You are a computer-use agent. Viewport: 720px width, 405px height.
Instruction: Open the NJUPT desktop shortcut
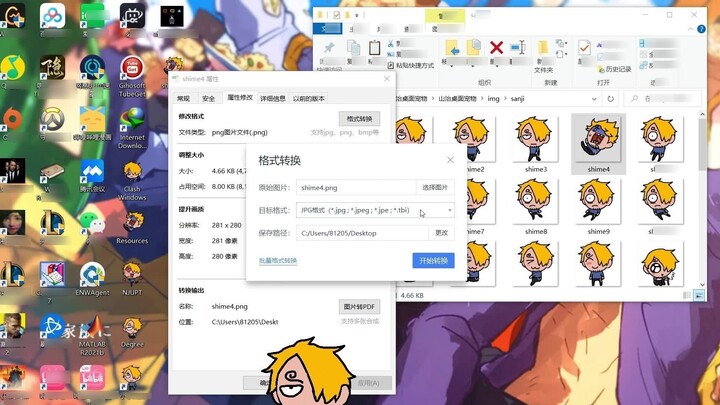click(x=132, y=279)
